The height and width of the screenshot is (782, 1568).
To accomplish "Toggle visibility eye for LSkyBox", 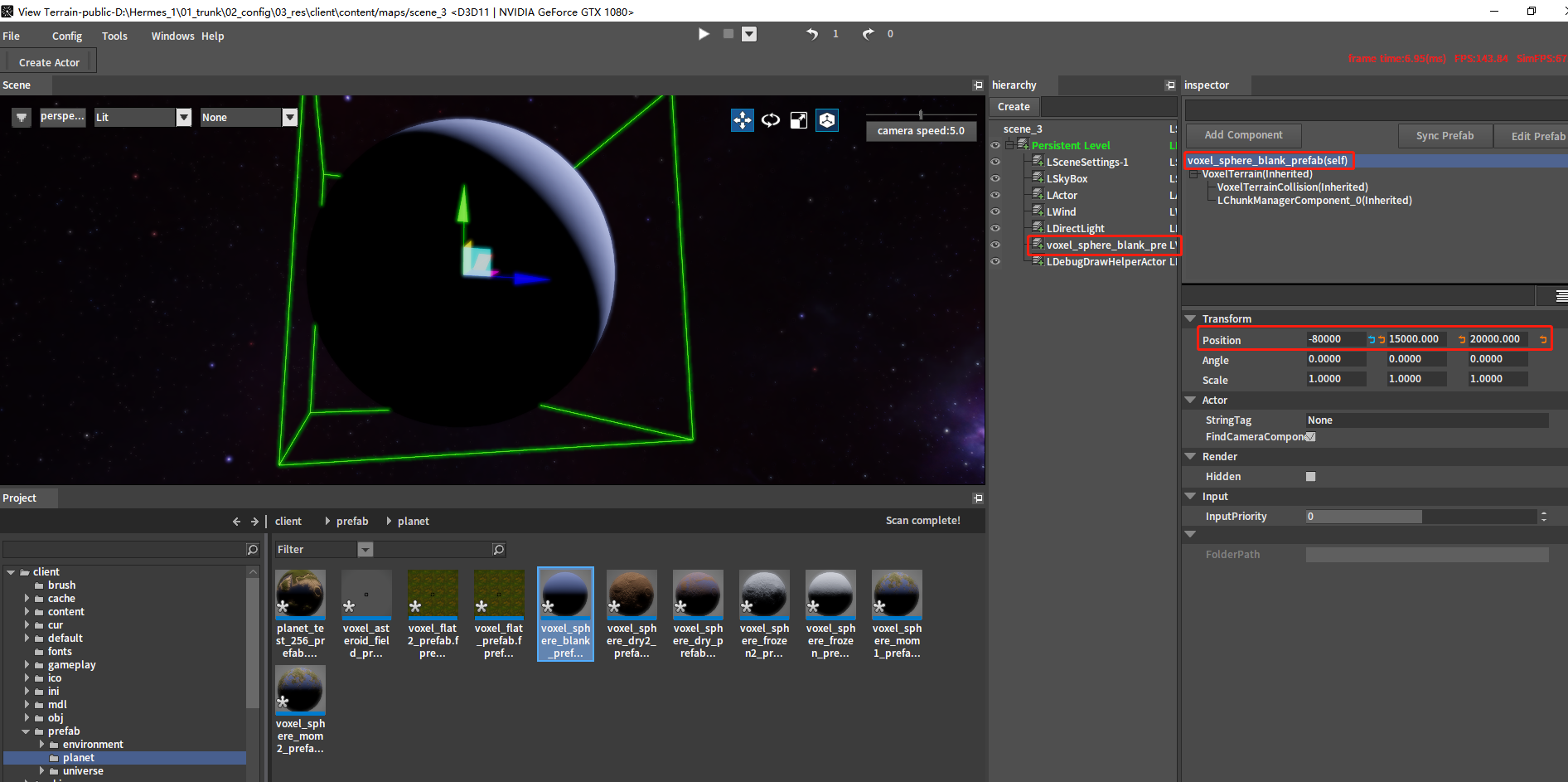I will point(995,178).
